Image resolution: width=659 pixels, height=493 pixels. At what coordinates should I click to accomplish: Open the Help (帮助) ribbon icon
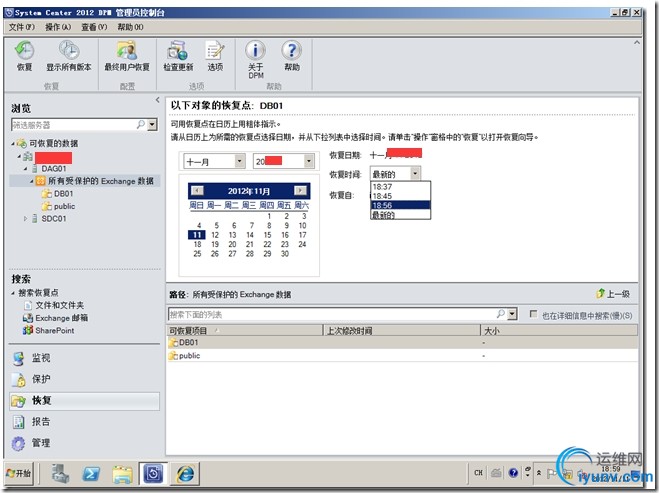[x=292, y=55]
